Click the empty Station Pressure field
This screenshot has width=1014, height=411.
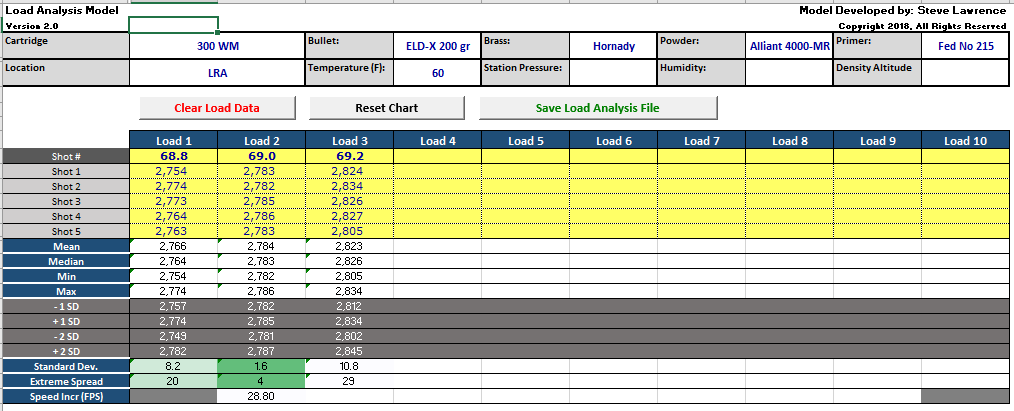pyautogui.click(x=614, y=73)
